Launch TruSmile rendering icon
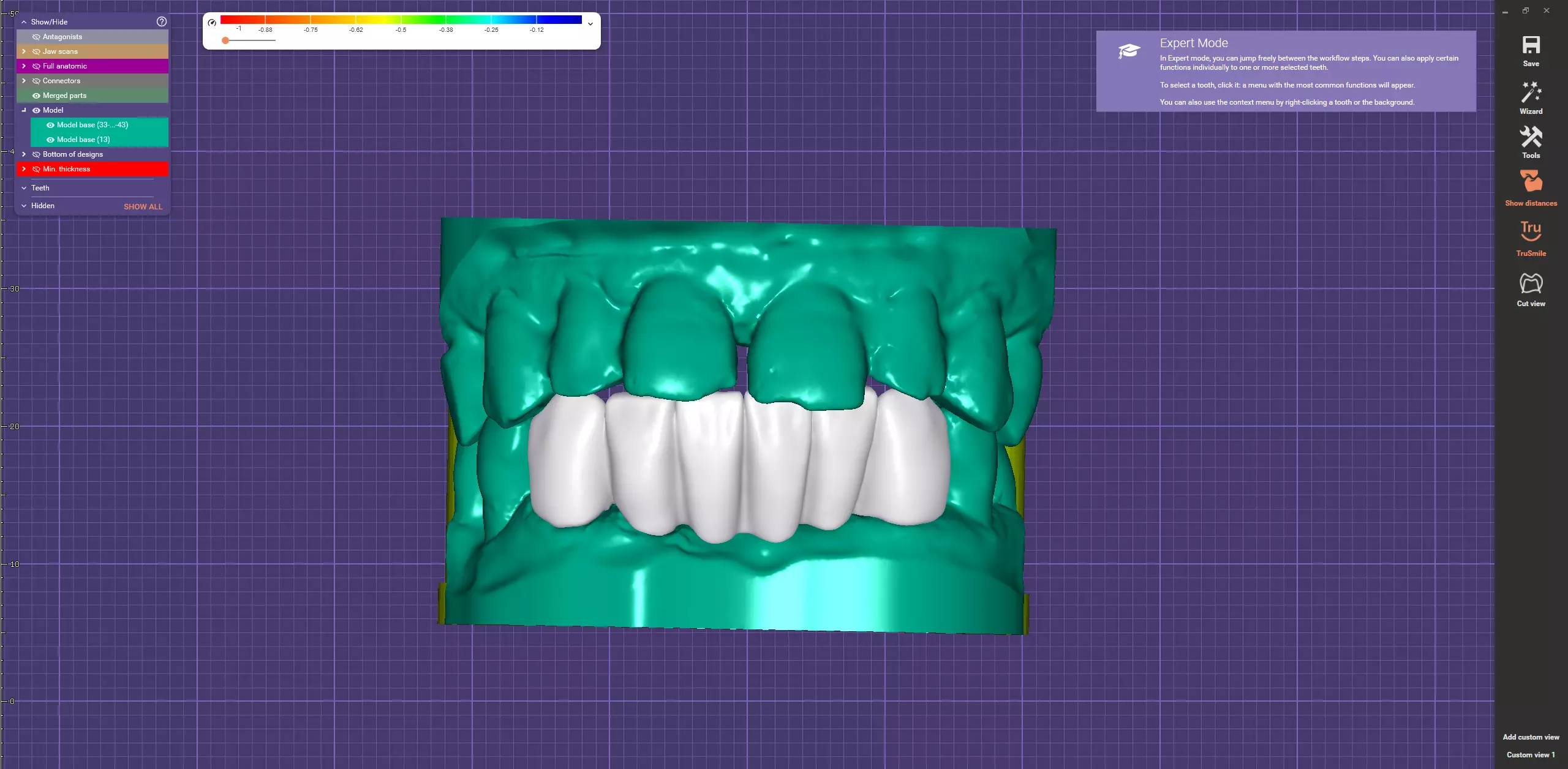The height and width of the screenshot is (769, 1568). coord(1531,231)
